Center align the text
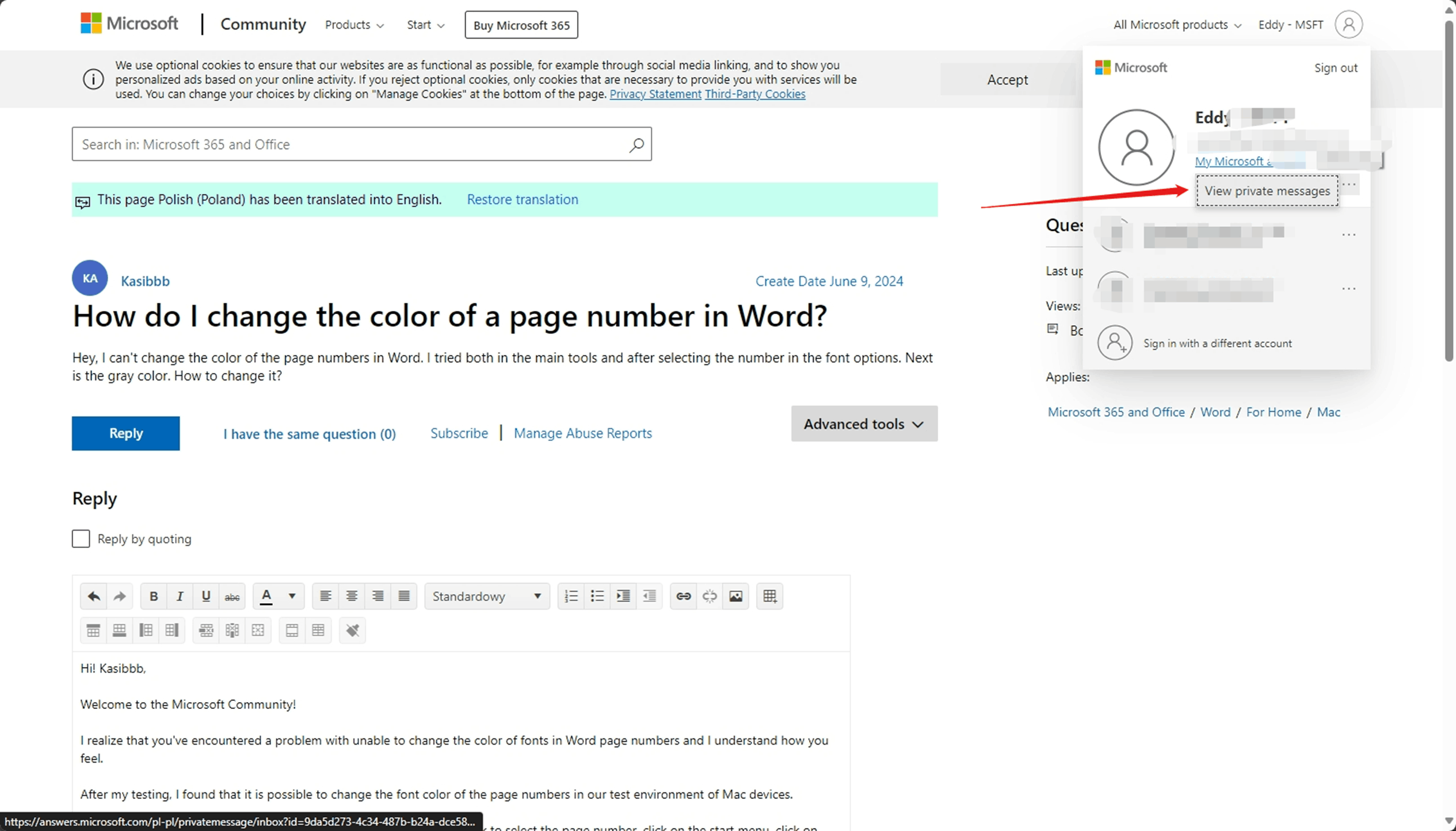The image size is (1456, 831). [x=352, y=596]
